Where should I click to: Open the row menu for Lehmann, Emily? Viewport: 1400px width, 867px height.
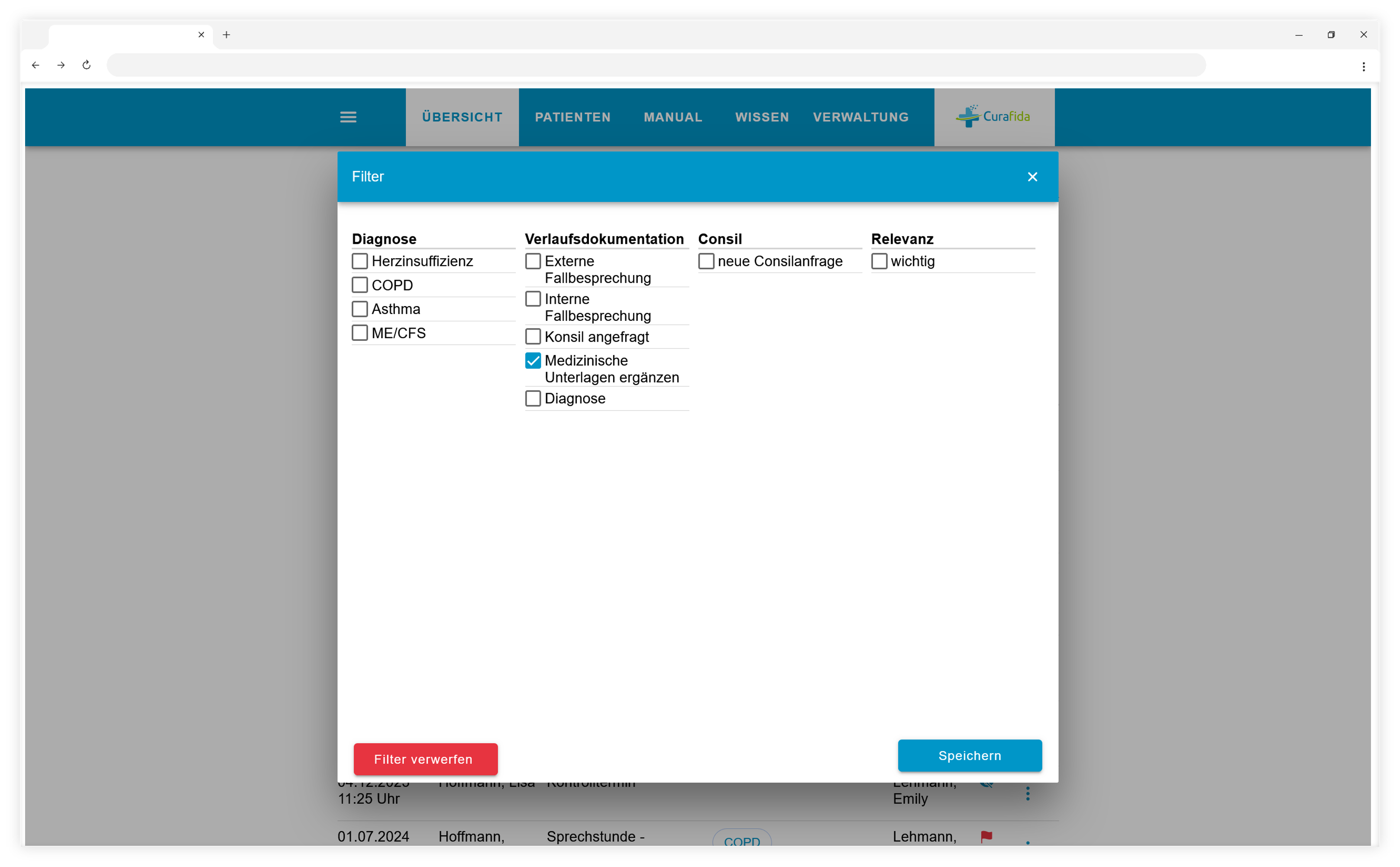[1027, 794]
